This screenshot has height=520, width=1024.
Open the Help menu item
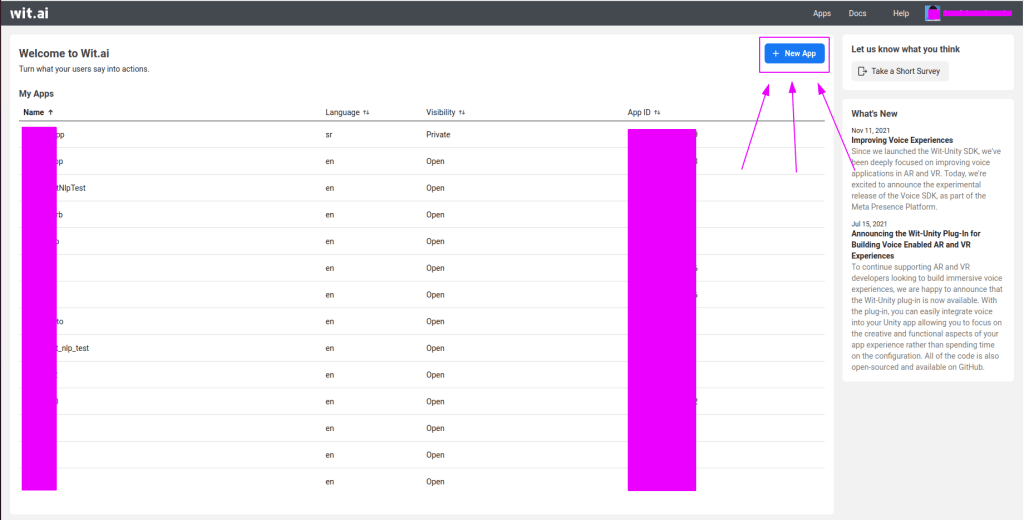(901, 14)
